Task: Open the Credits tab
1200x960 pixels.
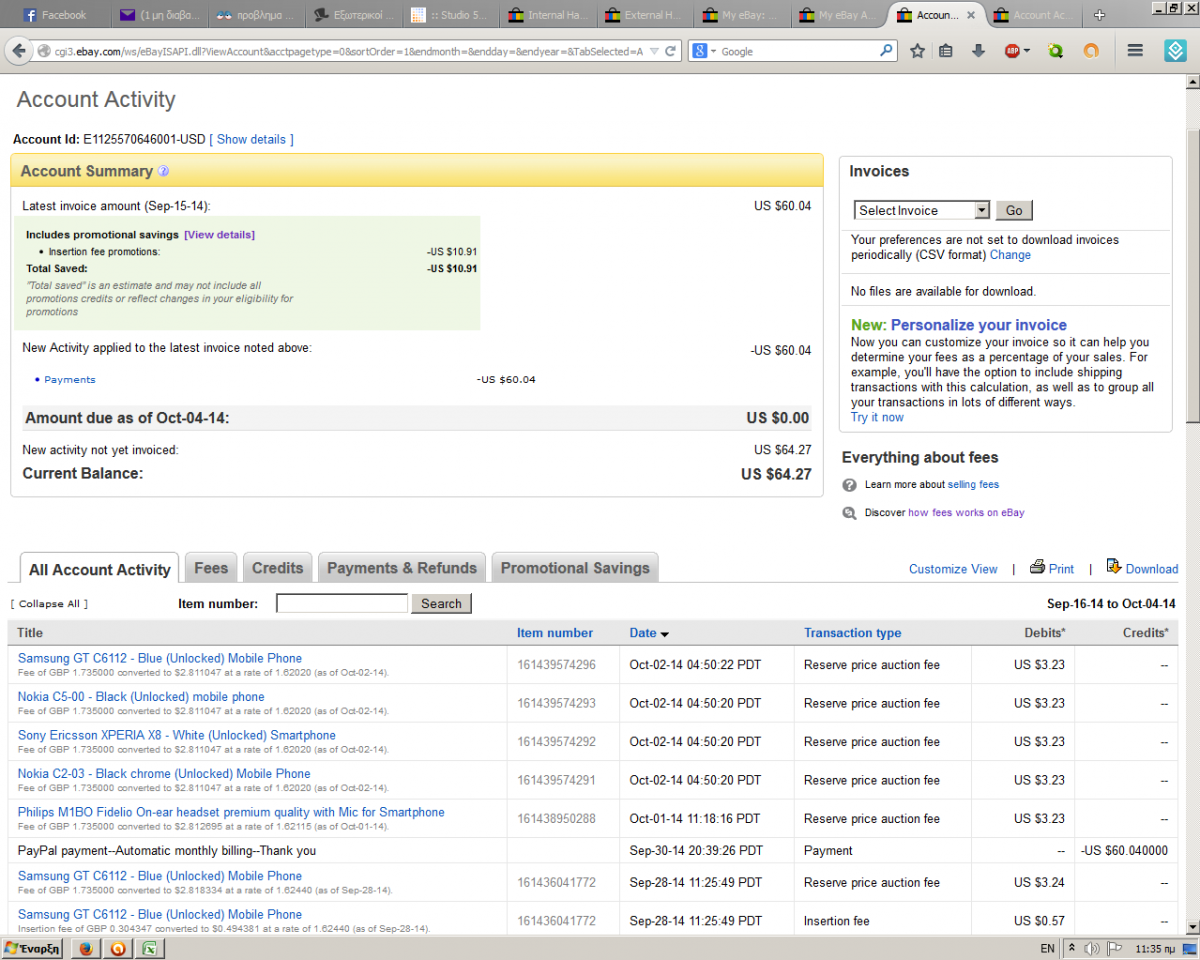Action: pyautogui.click(x=277, y=568)
